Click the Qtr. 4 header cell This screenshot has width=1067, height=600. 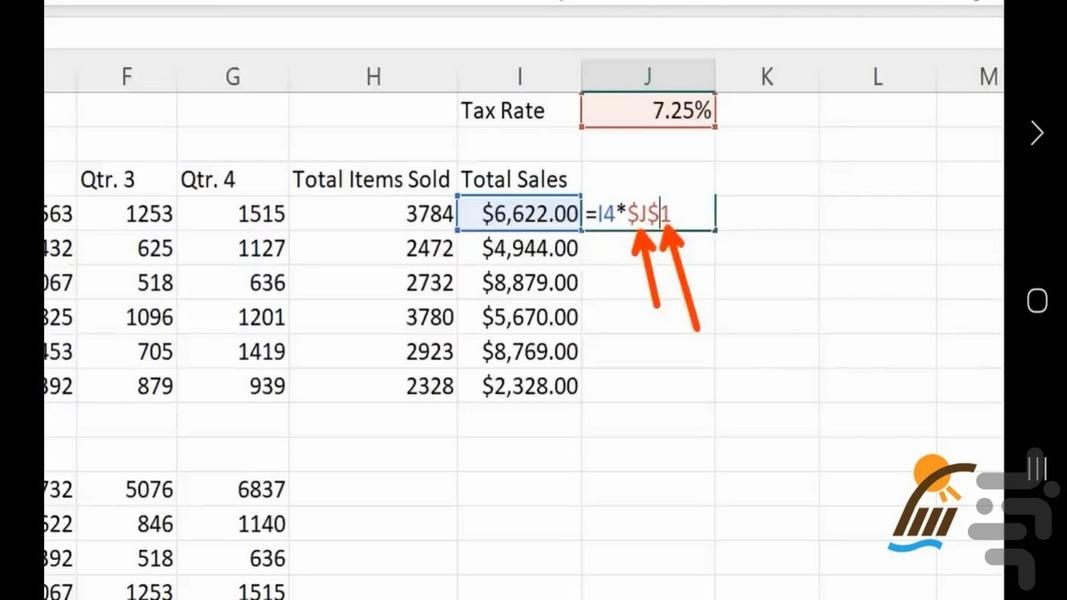click(232, 180)
